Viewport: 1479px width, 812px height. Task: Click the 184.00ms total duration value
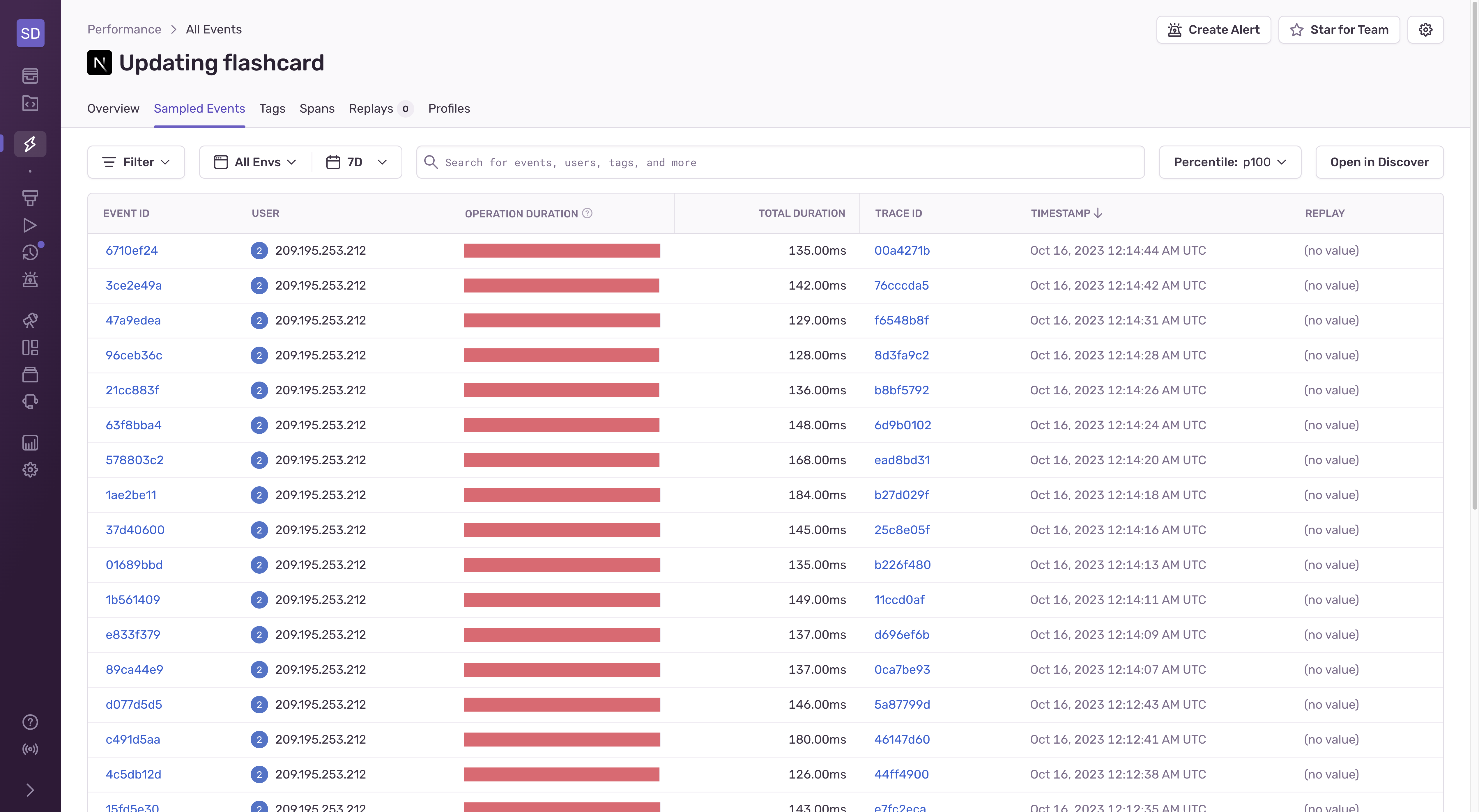(817, 495)
